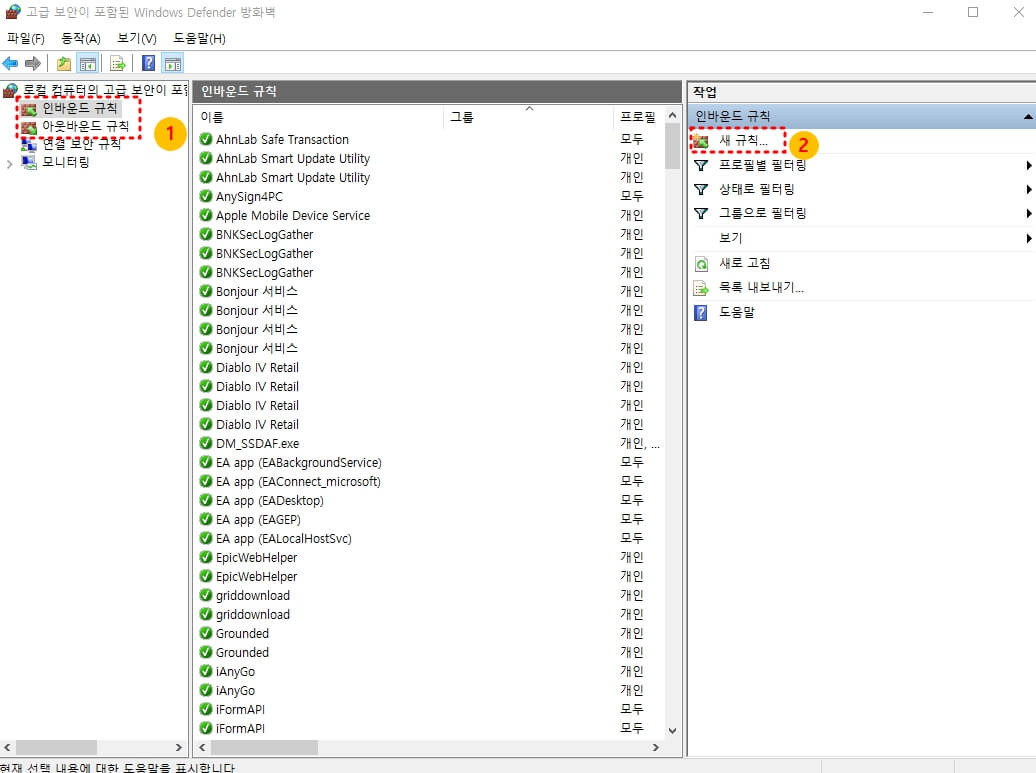Image resolution: width=1036 pixels, height=773 pixels.
Task: Expand the 모니터링 tree node
Action: (x=9, y=163)
